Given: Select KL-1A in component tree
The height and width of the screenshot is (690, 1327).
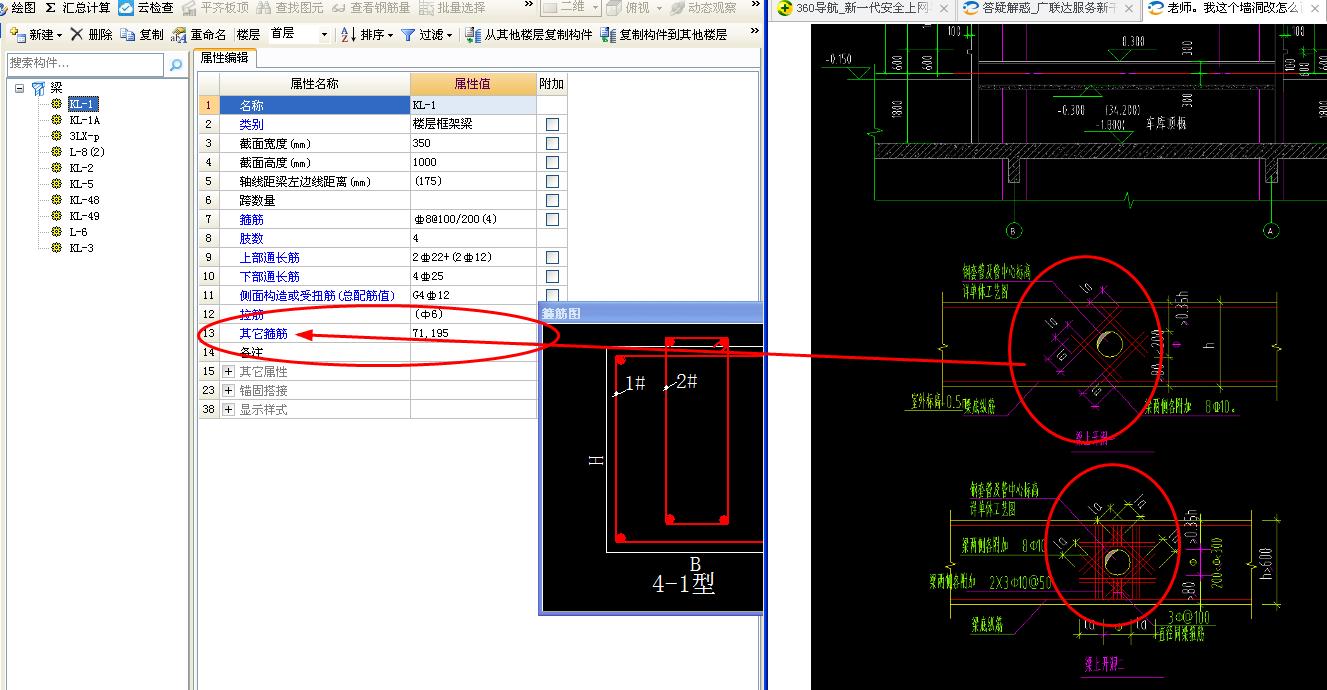Looking at the screenshot, I should pyautogui.click(x=85, y=120).
